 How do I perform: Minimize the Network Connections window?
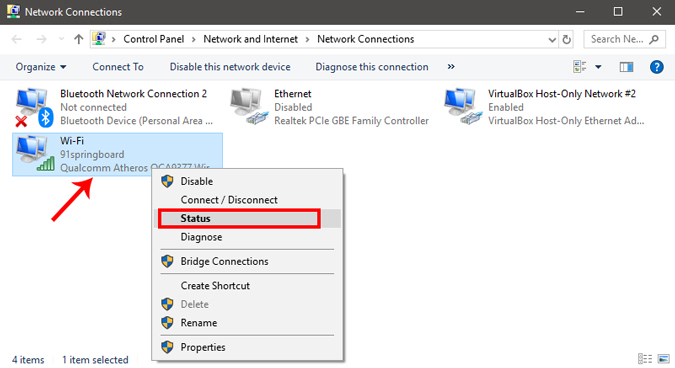click(x=580, y=12)
